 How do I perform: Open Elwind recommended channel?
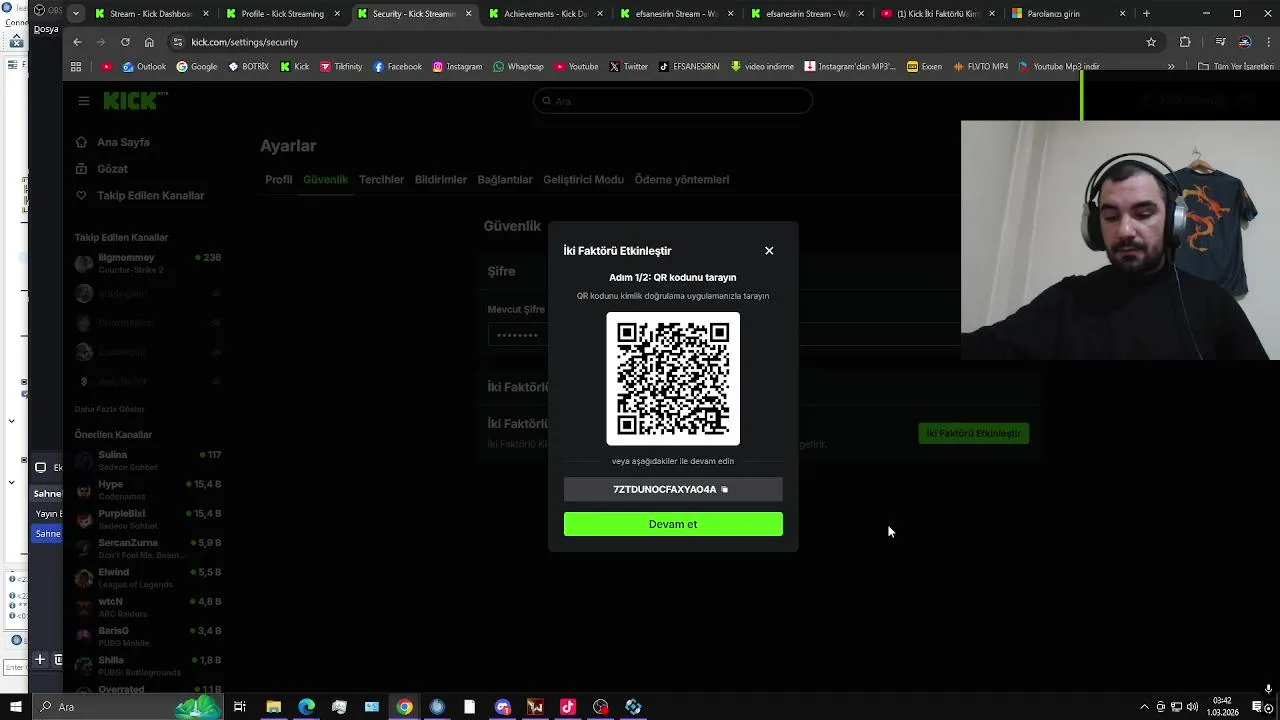tap(148, 578)
